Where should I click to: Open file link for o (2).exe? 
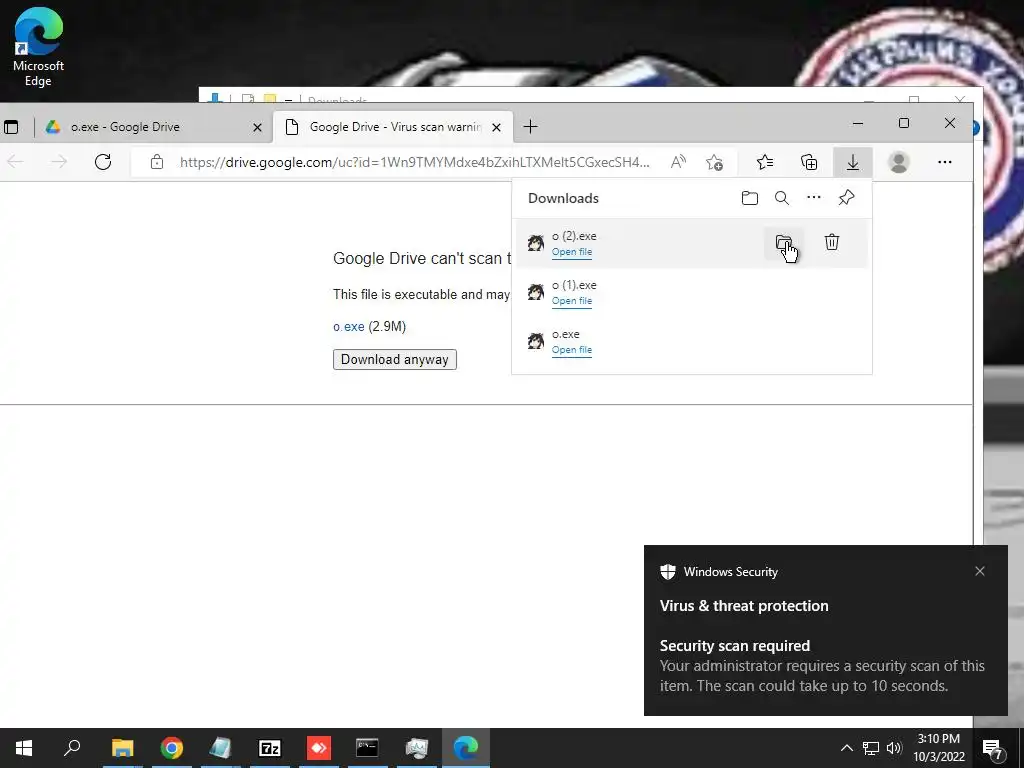click(571, 252)
